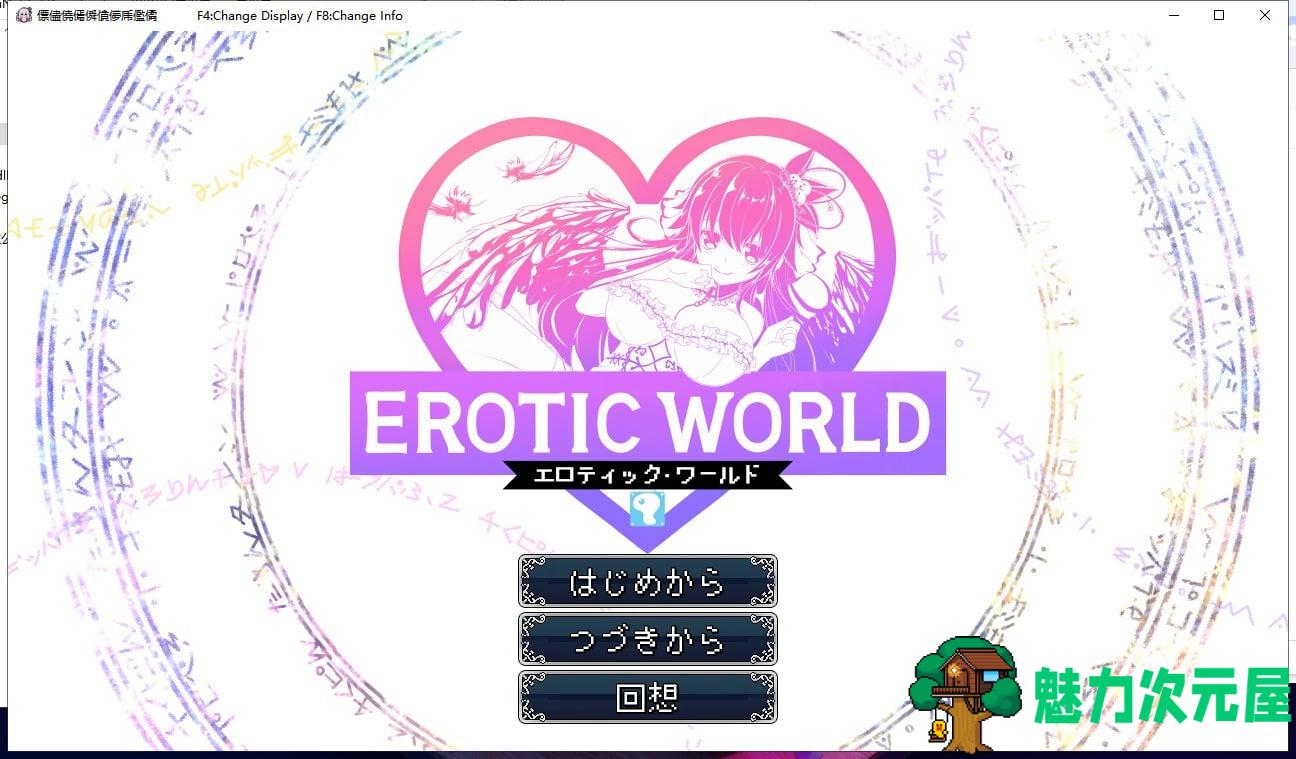1296x759 pixels.
Task: Click the F4:Change Display / F8:Change Info title text
Action: (300, 16)
